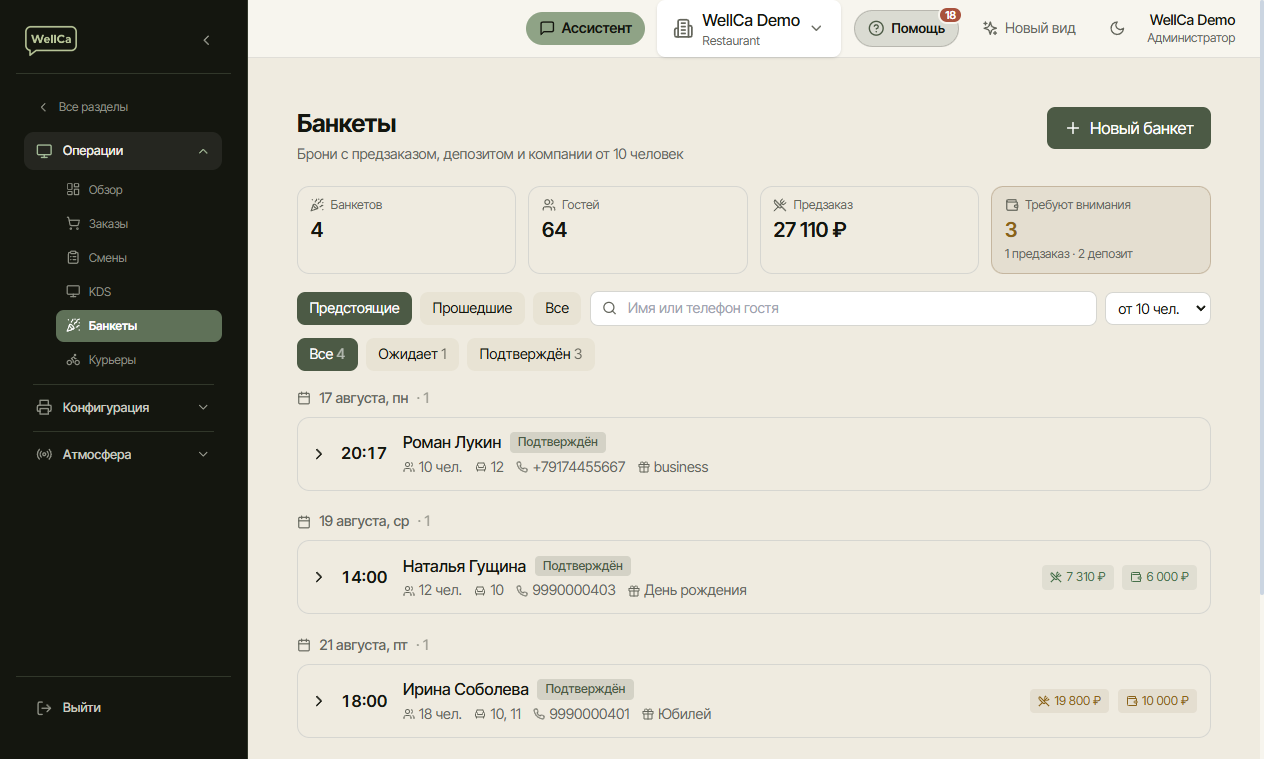Toggle dark mode moon icon
The height and width of the screenshot is (759, 1264).
(1117, 29)
